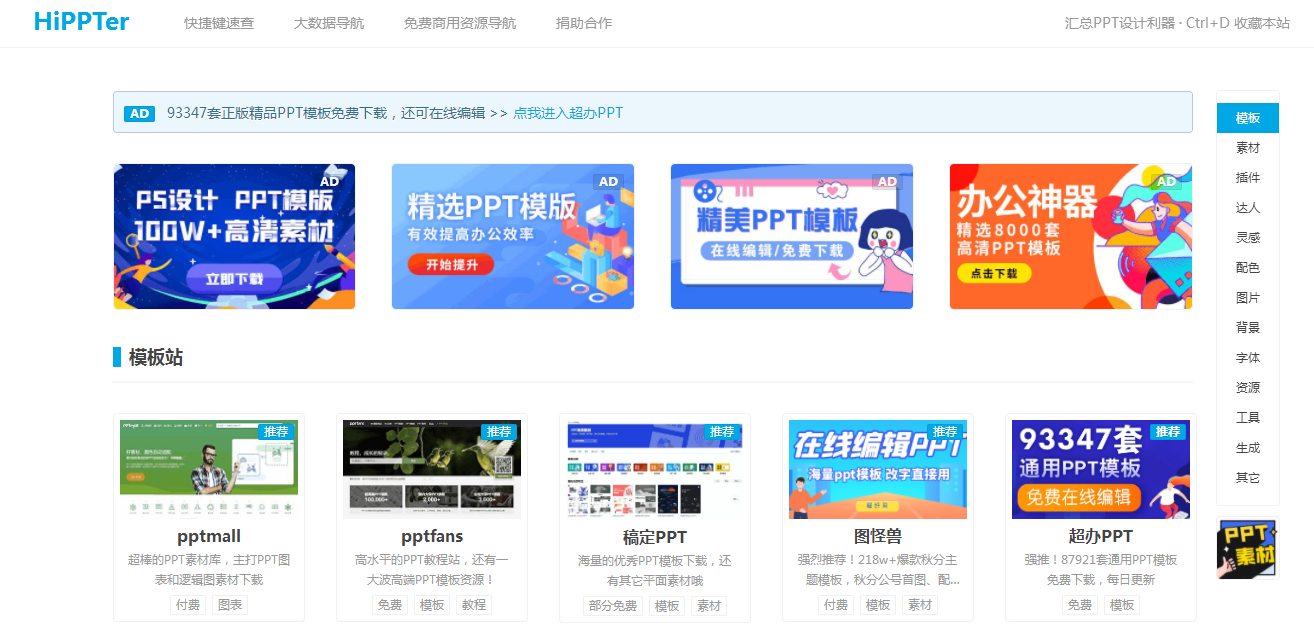
Task: Click the blue AD badge in notice bar
Action: [x=140, y=113]
